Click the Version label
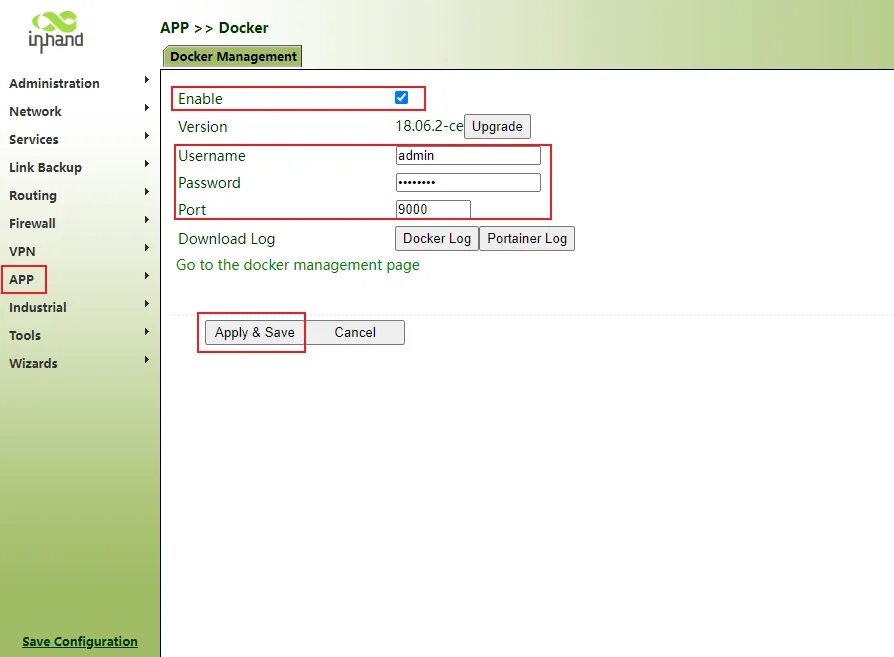The height and width of the screenshot is (657, 894). 202,127
